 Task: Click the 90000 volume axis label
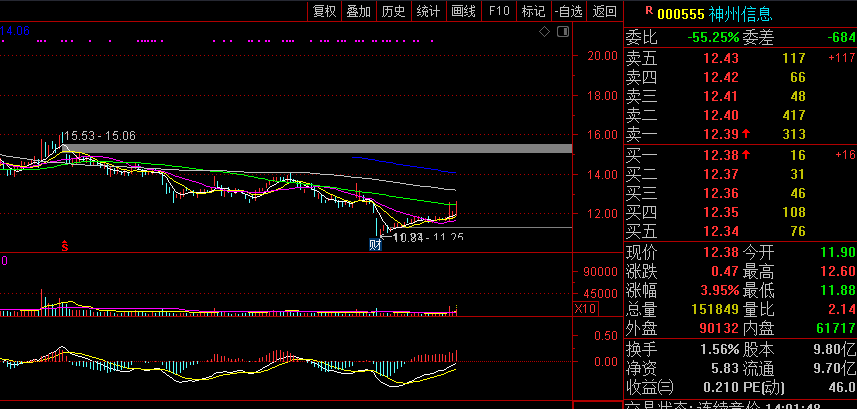tap(601, 272)
